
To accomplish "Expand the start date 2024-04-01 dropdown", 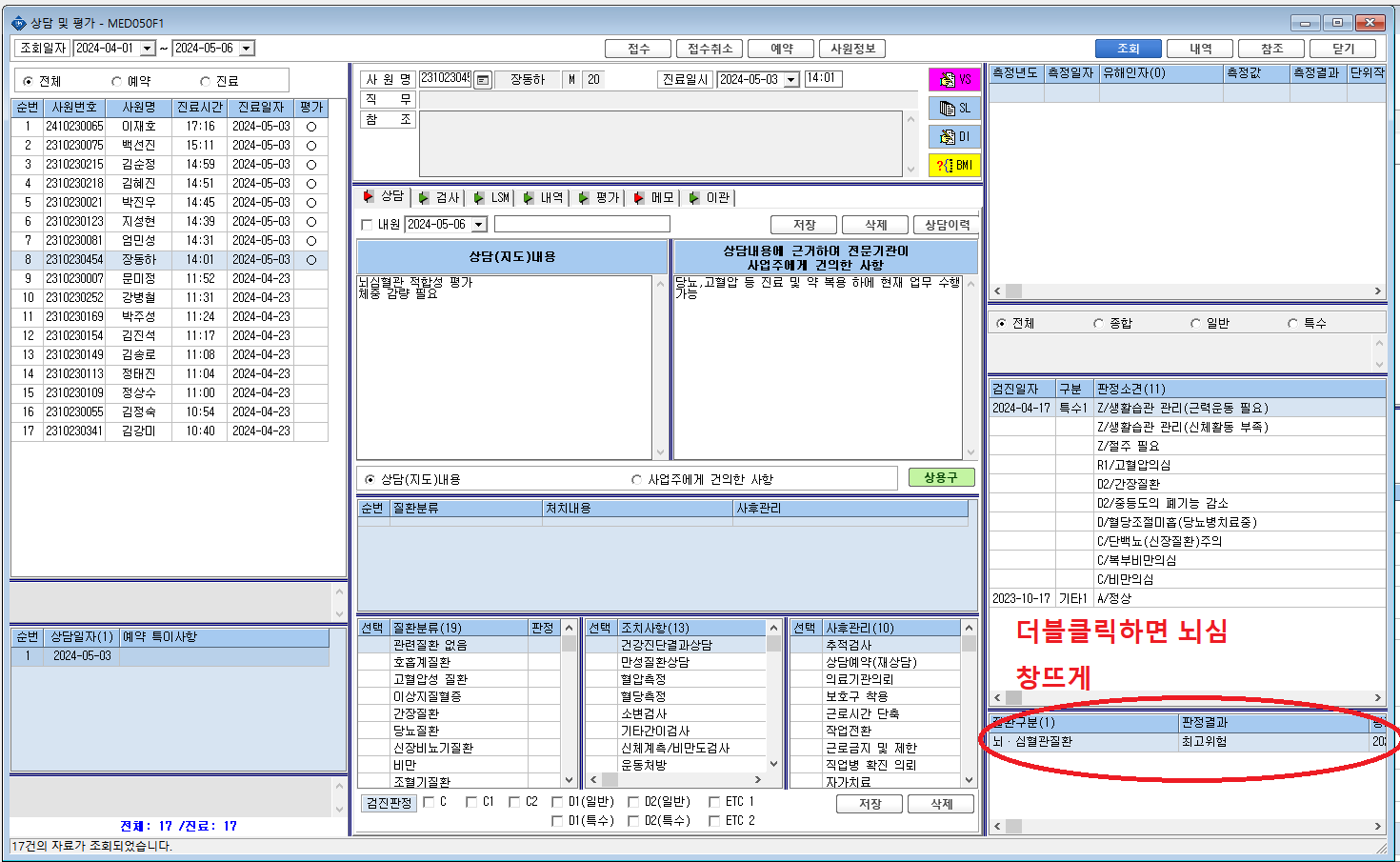I will (x=148, y=49).
